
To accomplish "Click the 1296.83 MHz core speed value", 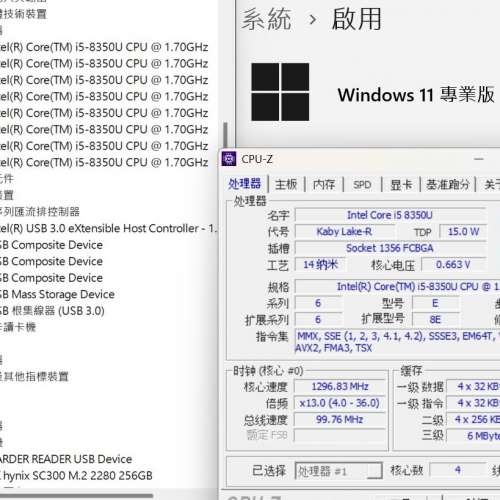I will [340, 386].
